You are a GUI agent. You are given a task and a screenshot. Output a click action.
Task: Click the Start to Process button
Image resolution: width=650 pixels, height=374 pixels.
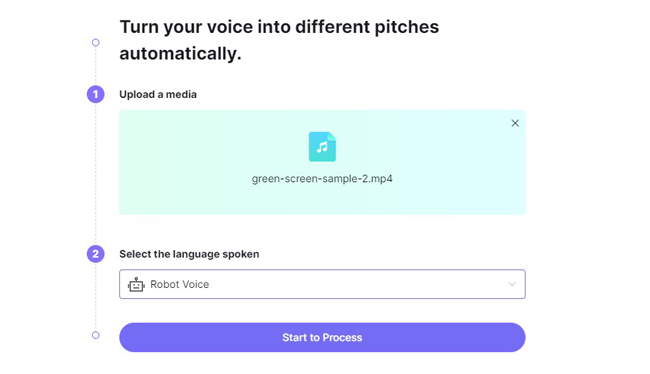pyautogui.click(x=322, y=338)
